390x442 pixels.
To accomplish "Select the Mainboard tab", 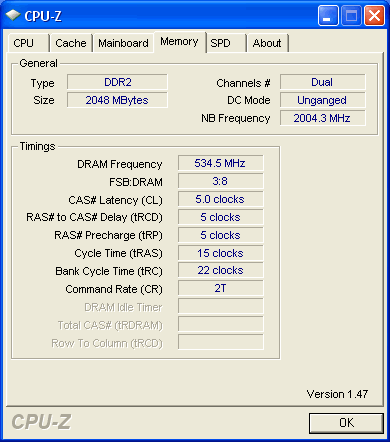I will (123, 43).
